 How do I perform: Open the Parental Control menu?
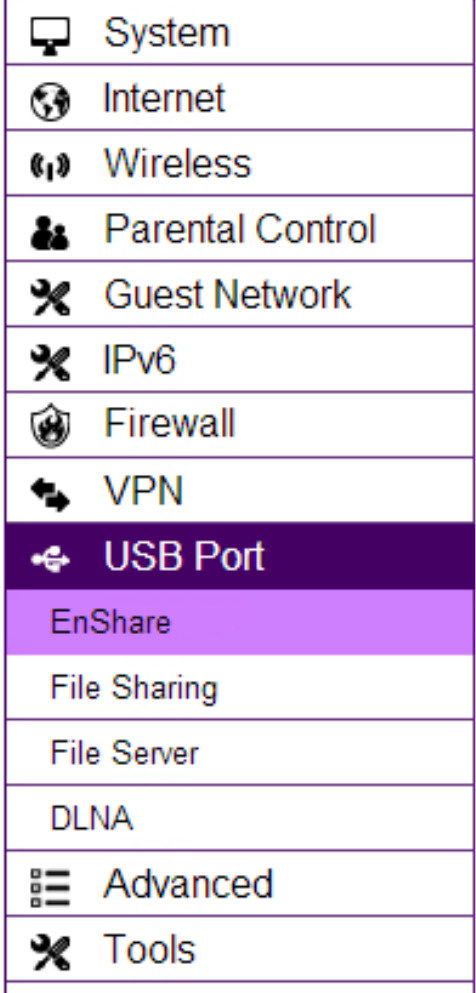point(240,229)
